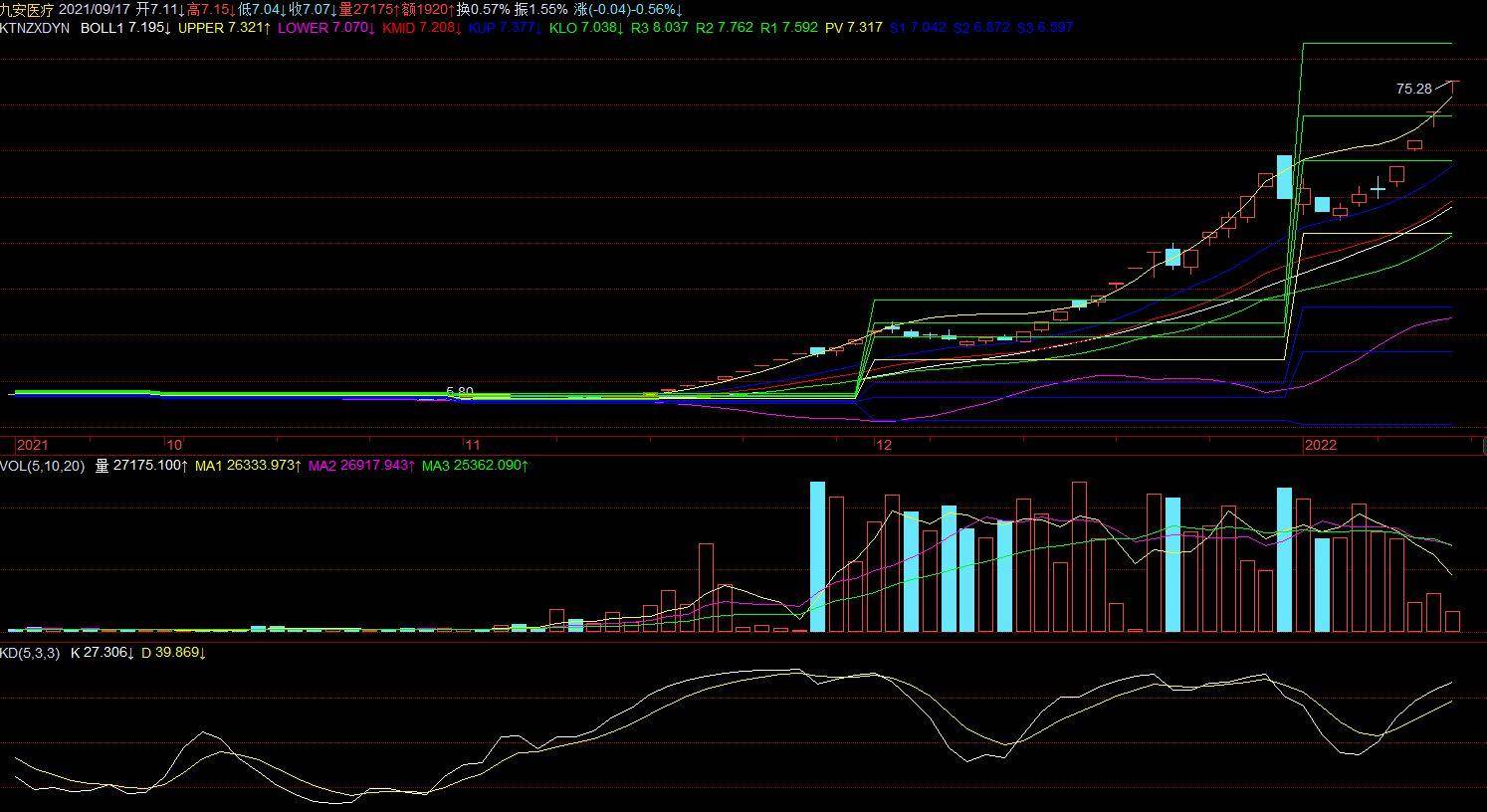The height and width of the screenshot is (812, 1487).
Task: Click the 2022 marker on time axis
Action: (1321, 446)
